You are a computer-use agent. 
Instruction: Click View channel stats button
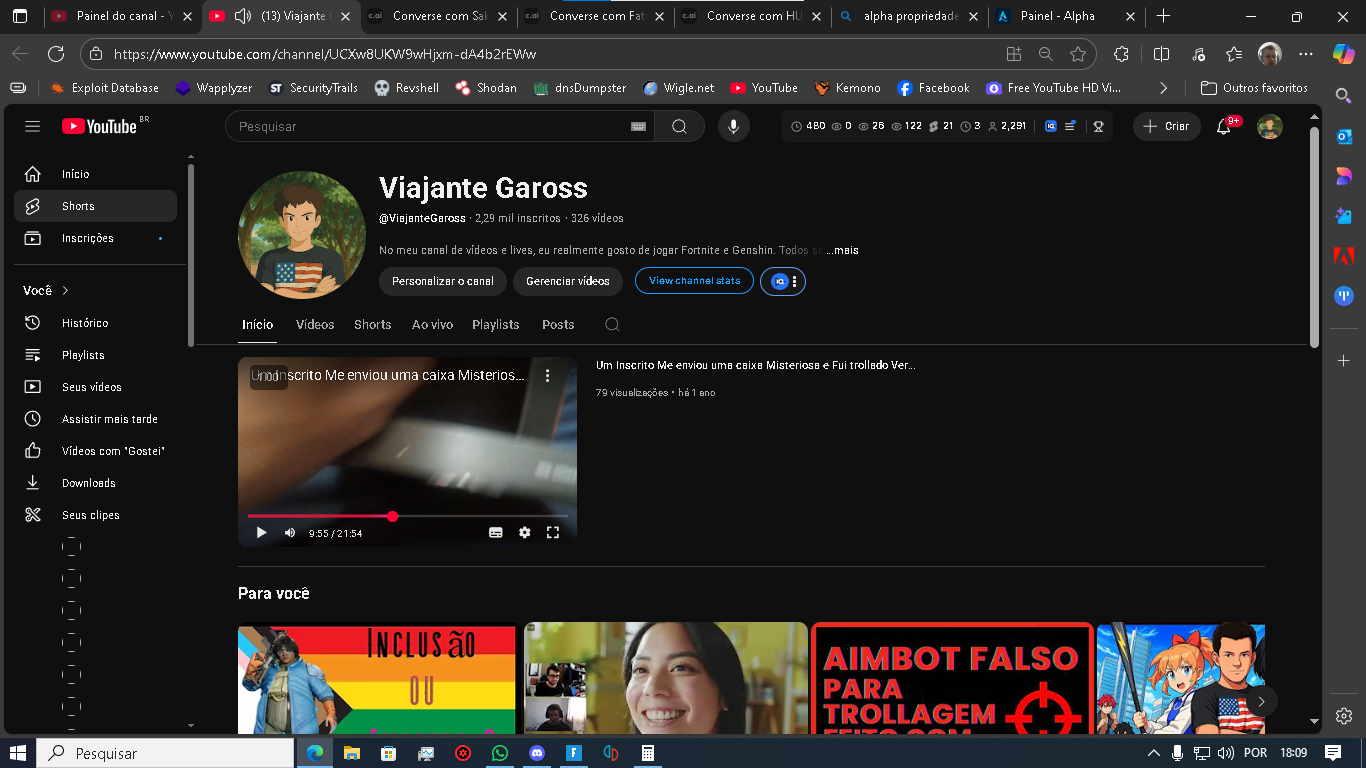pyautogui.click(x=694, y=281)
